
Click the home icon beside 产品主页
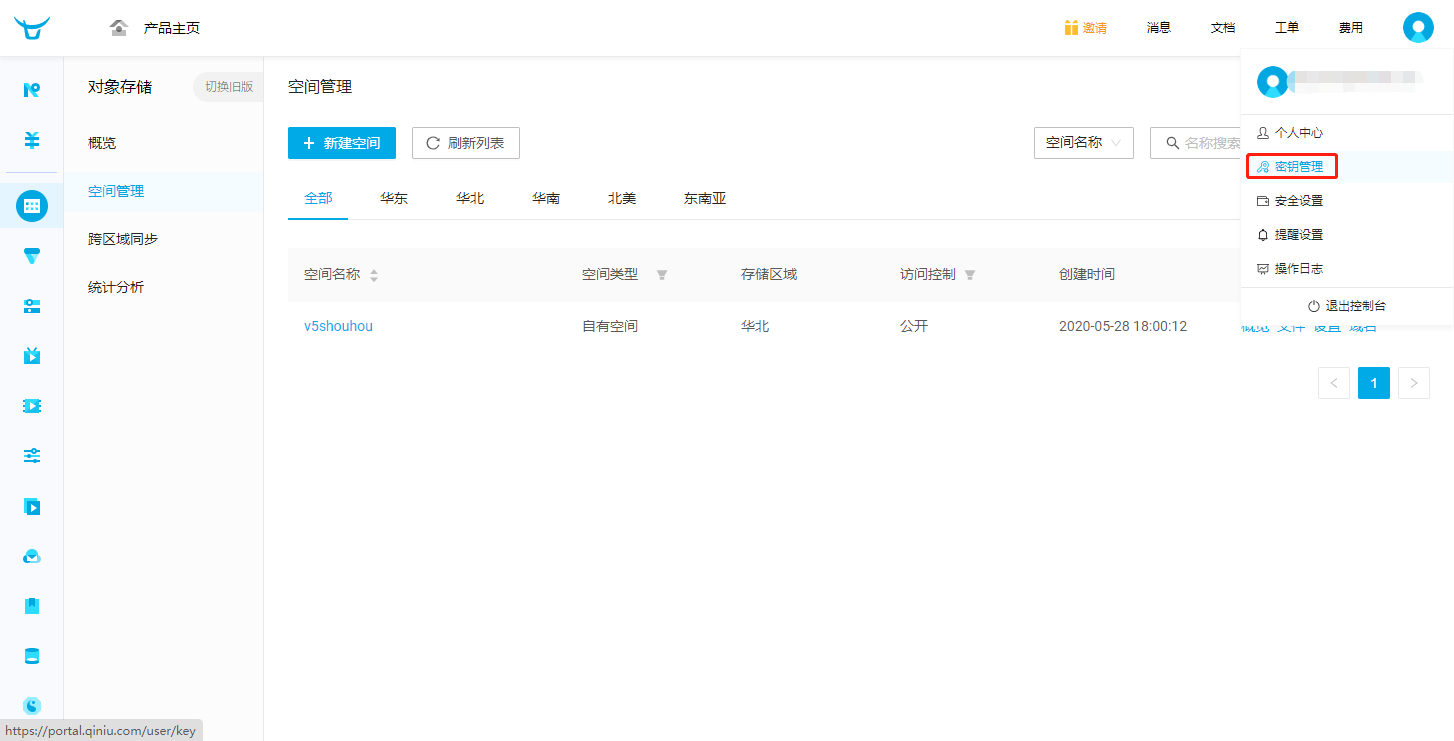click(119, 28)
